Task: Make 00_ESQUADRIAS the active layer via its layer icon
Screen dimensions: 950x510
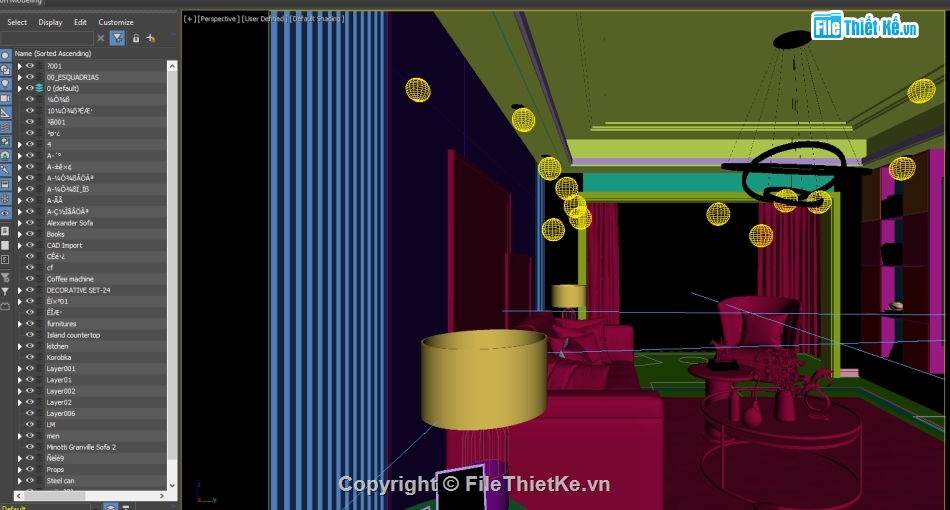Action: (x=39, y=77)
